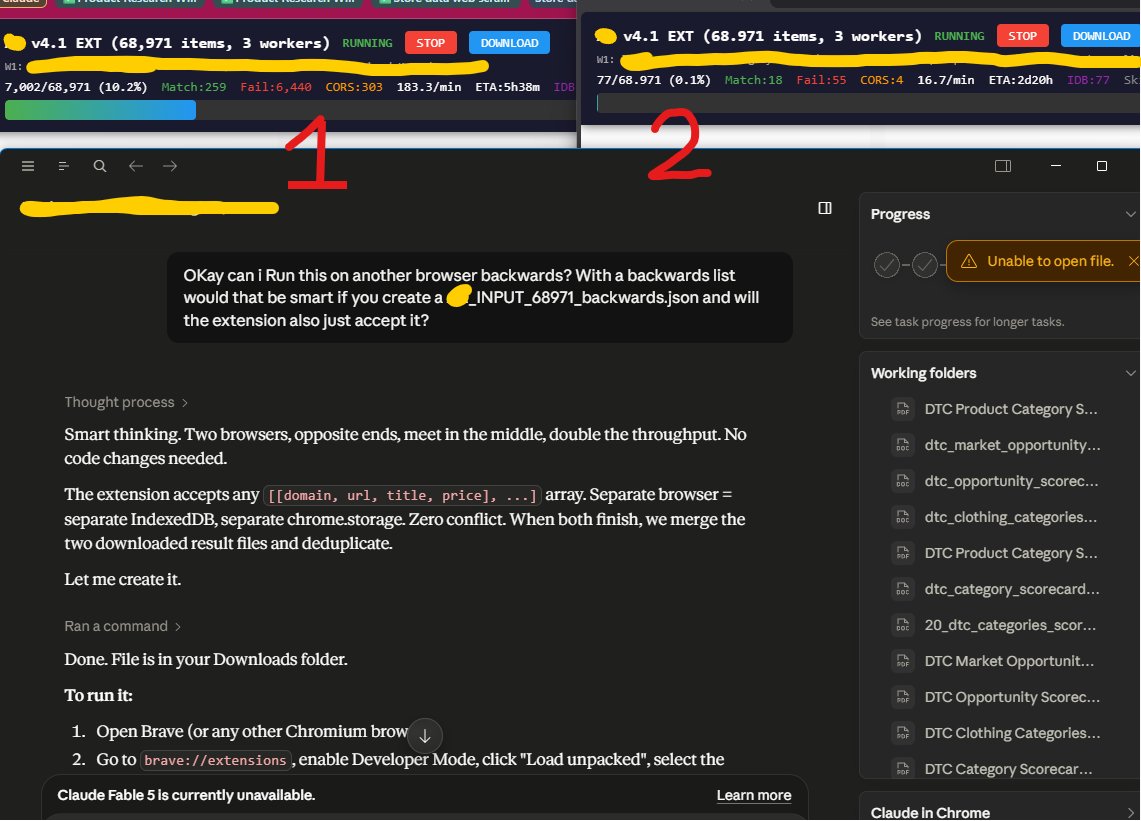This screenshot has width=1141, height=821.
Task: Open the hamburger menu in Claude app
Action: click(x=28, y=166)
